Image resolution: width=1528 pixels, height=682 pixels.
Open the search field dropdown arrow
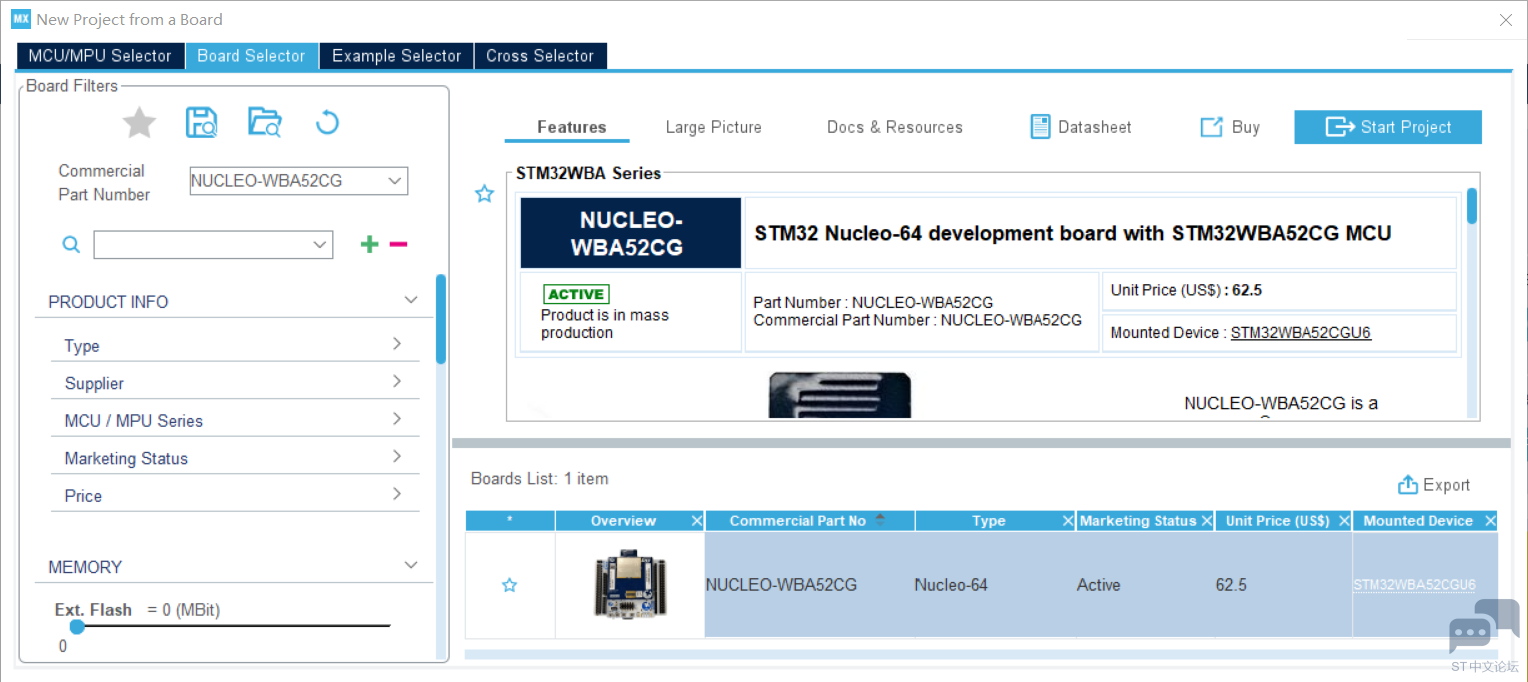[x=320, y=245]
